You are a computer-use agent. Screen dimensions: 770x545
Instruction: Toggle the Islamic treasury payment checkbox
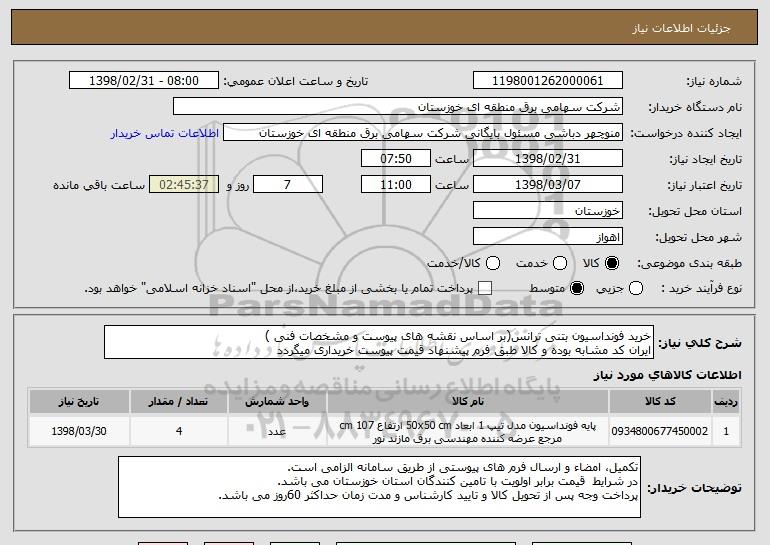click(486, 289)
